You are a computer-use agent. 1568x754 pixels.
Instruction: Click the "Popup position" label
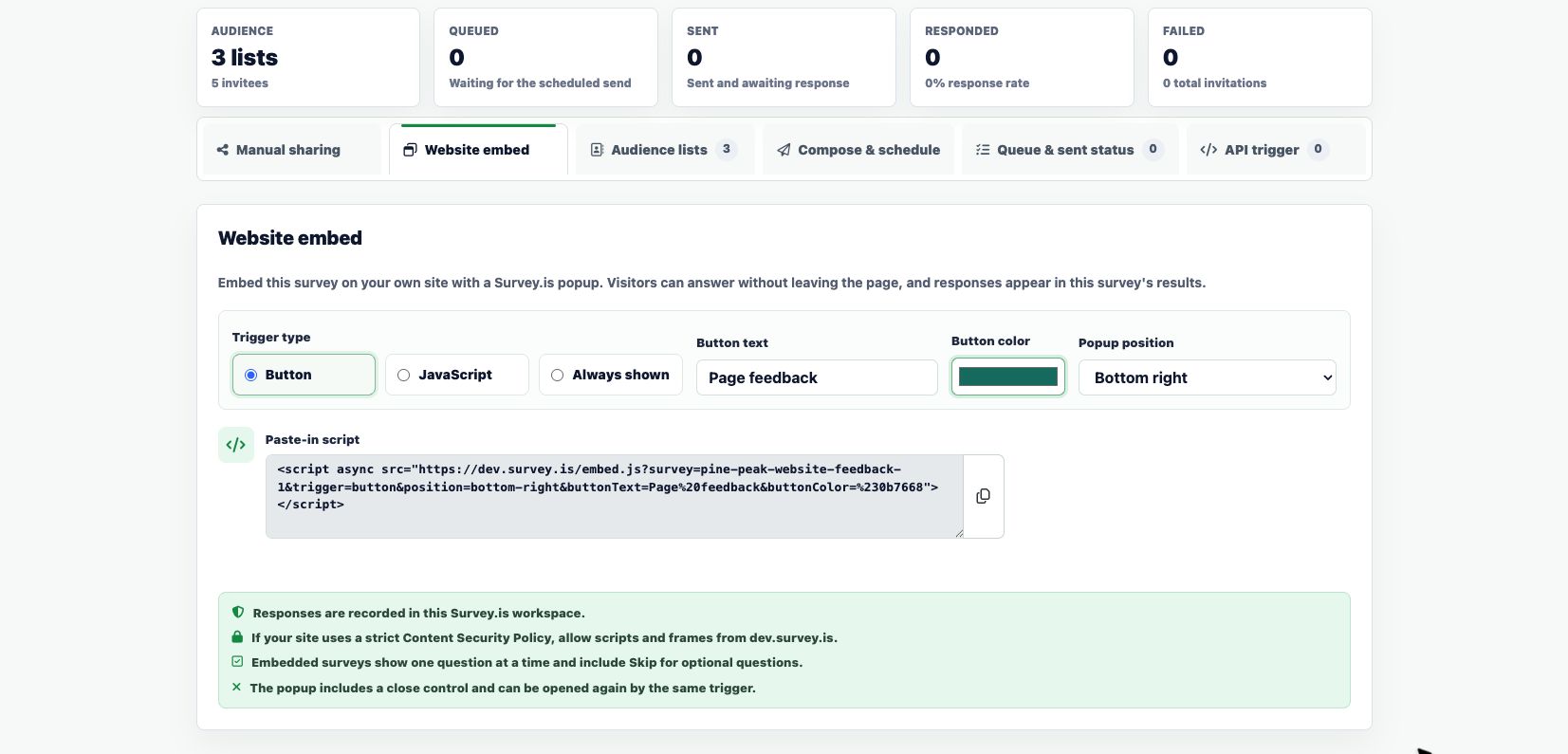[1126, 342]
